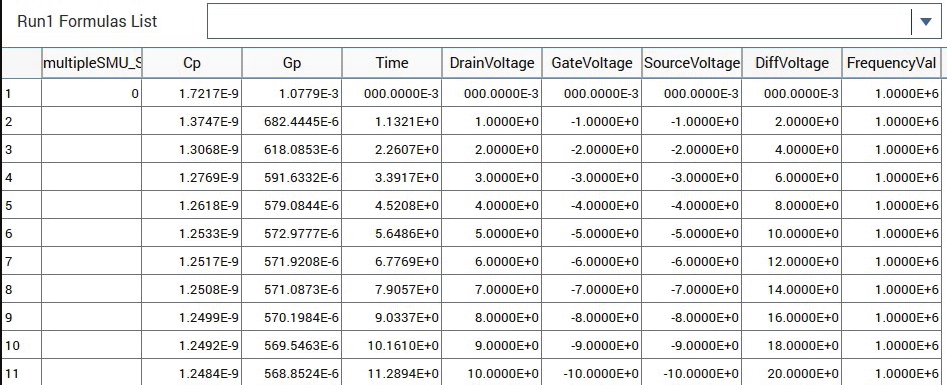947x385 pixels.
Task: Select the DiffVoltage column header
Action: 792,63
